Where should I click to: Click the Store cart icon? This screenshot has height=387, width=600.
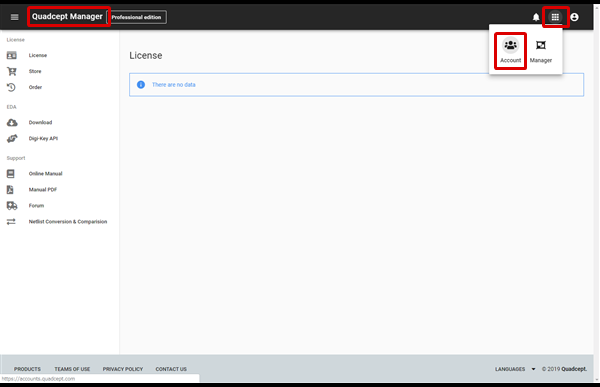pyautogui.click(x=11, y=71)
